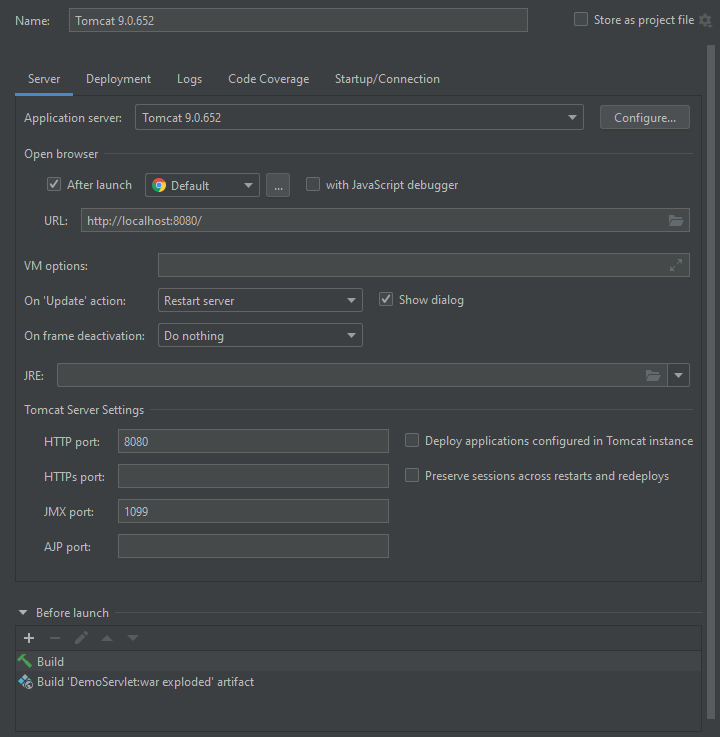Click the HTTP port field with 8080
Viewport: 720px width, 737px height.
[253, 441]
